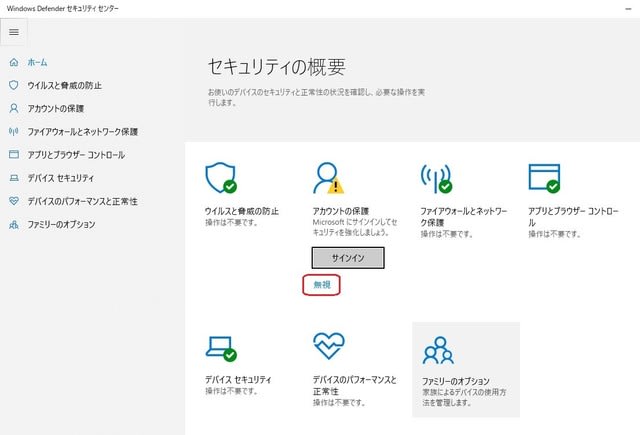The height and width of the screenshot is (435, 640).
Task: Open the large device security laptop icon
Action: (221, 348)
